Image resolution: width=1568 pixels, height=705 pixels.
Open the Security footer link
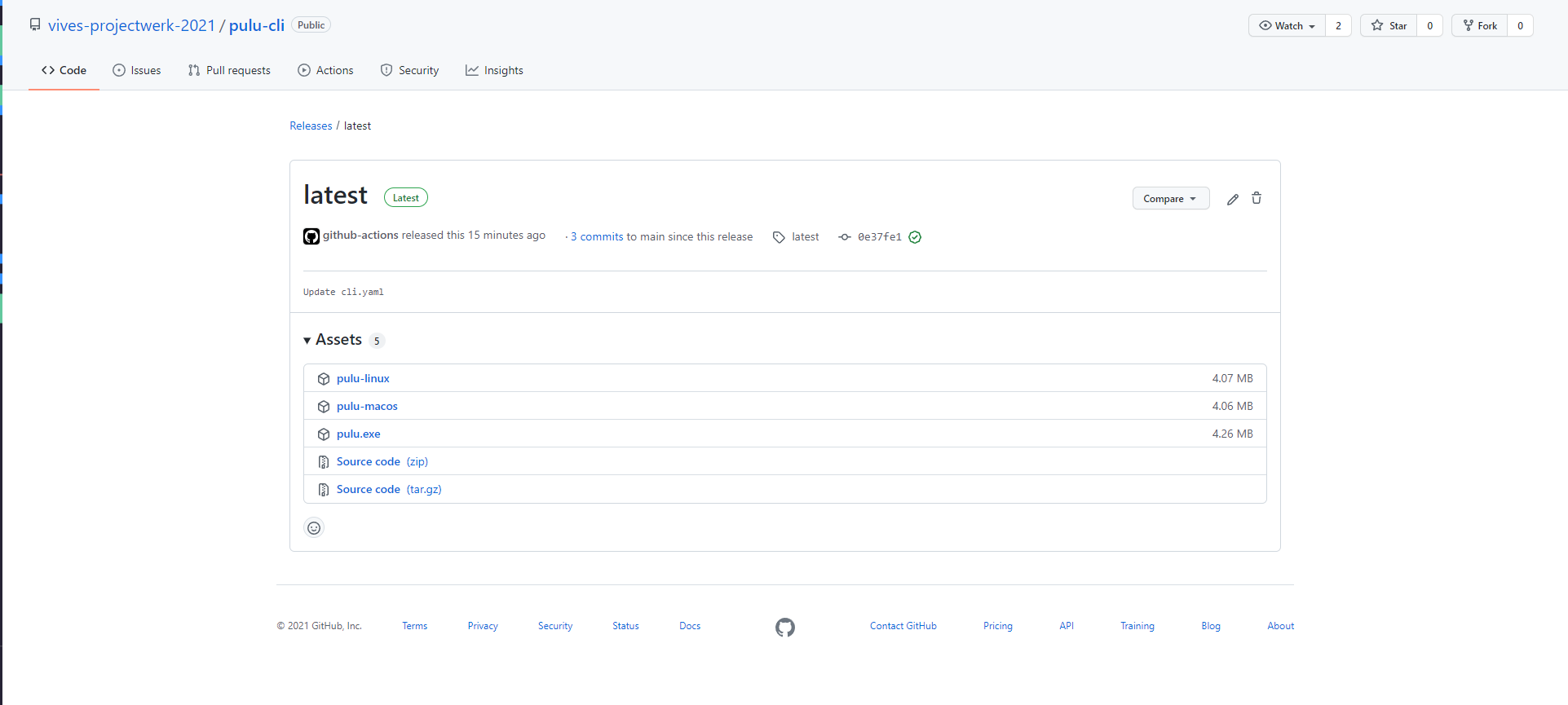[555, 626]
